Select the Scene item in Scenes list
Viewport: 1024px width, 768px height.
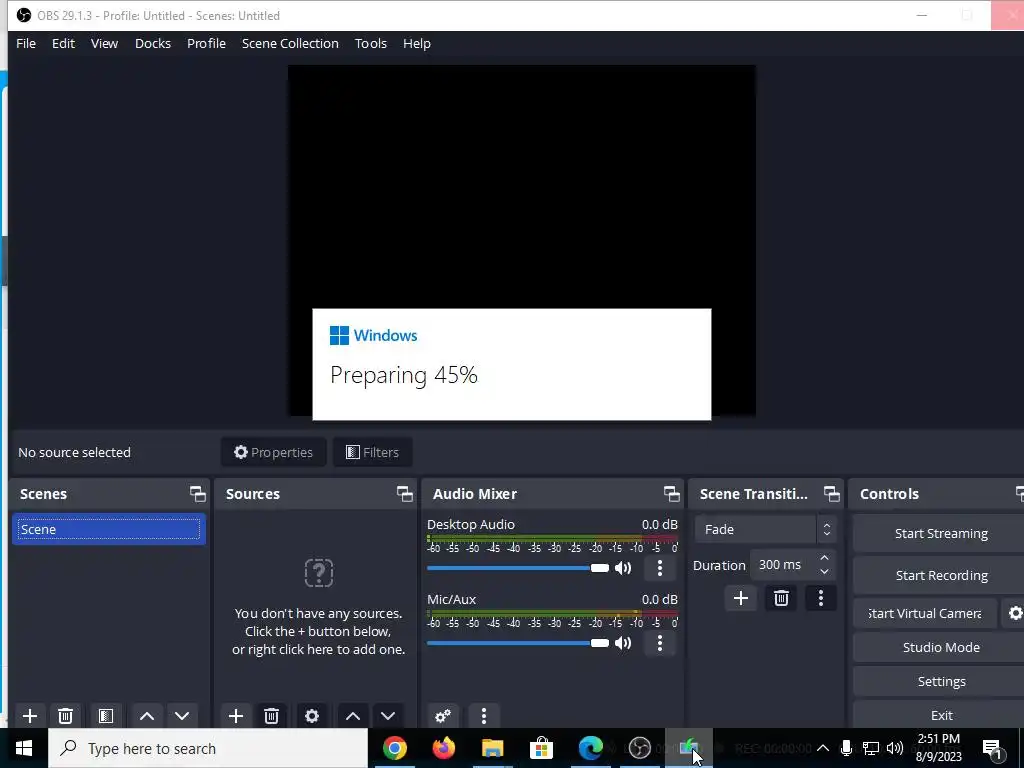tap(108, 529)
